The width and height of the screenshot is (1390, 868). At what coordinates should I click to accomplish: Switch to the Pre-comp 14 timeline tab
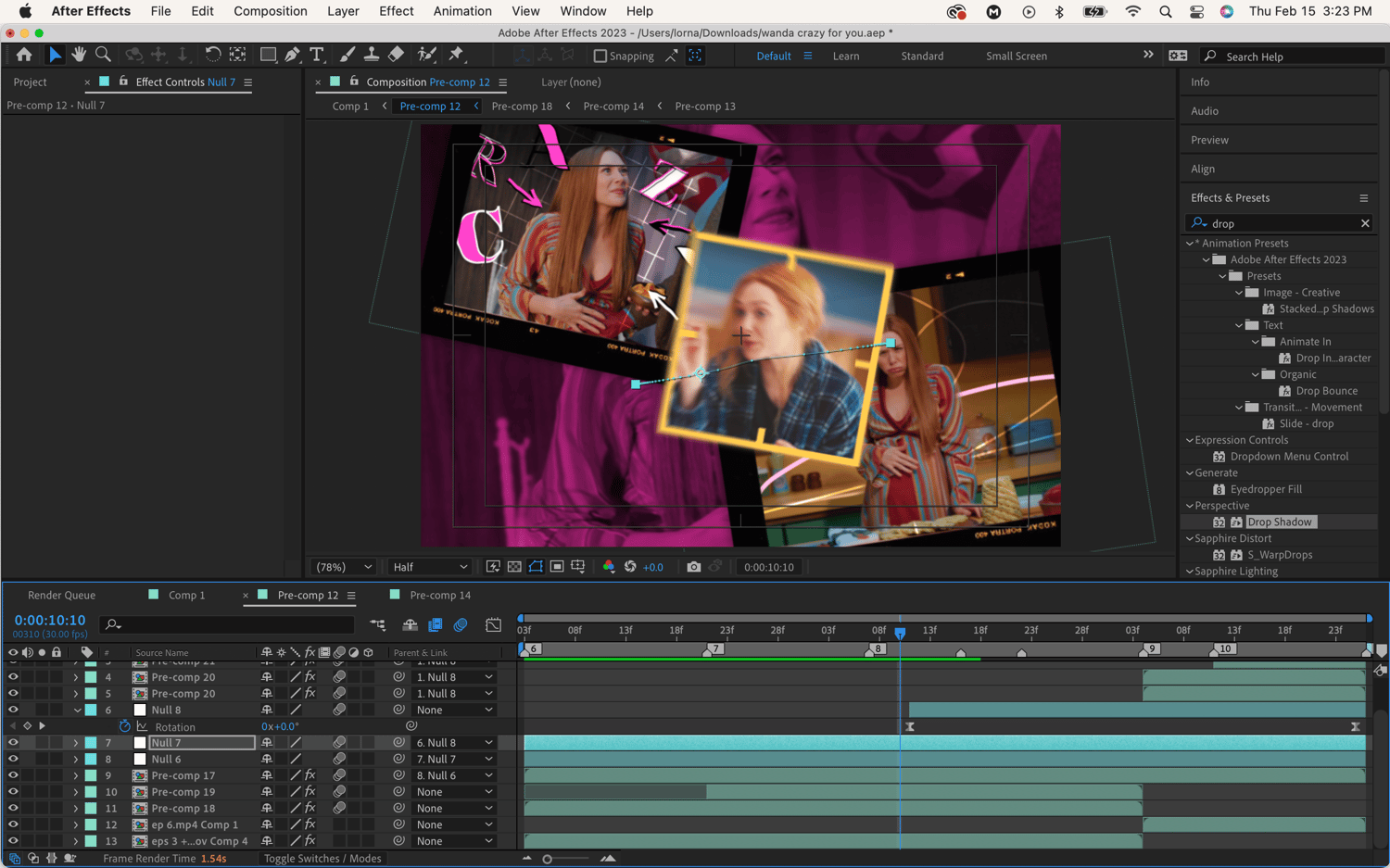click(x=440, y=595)
